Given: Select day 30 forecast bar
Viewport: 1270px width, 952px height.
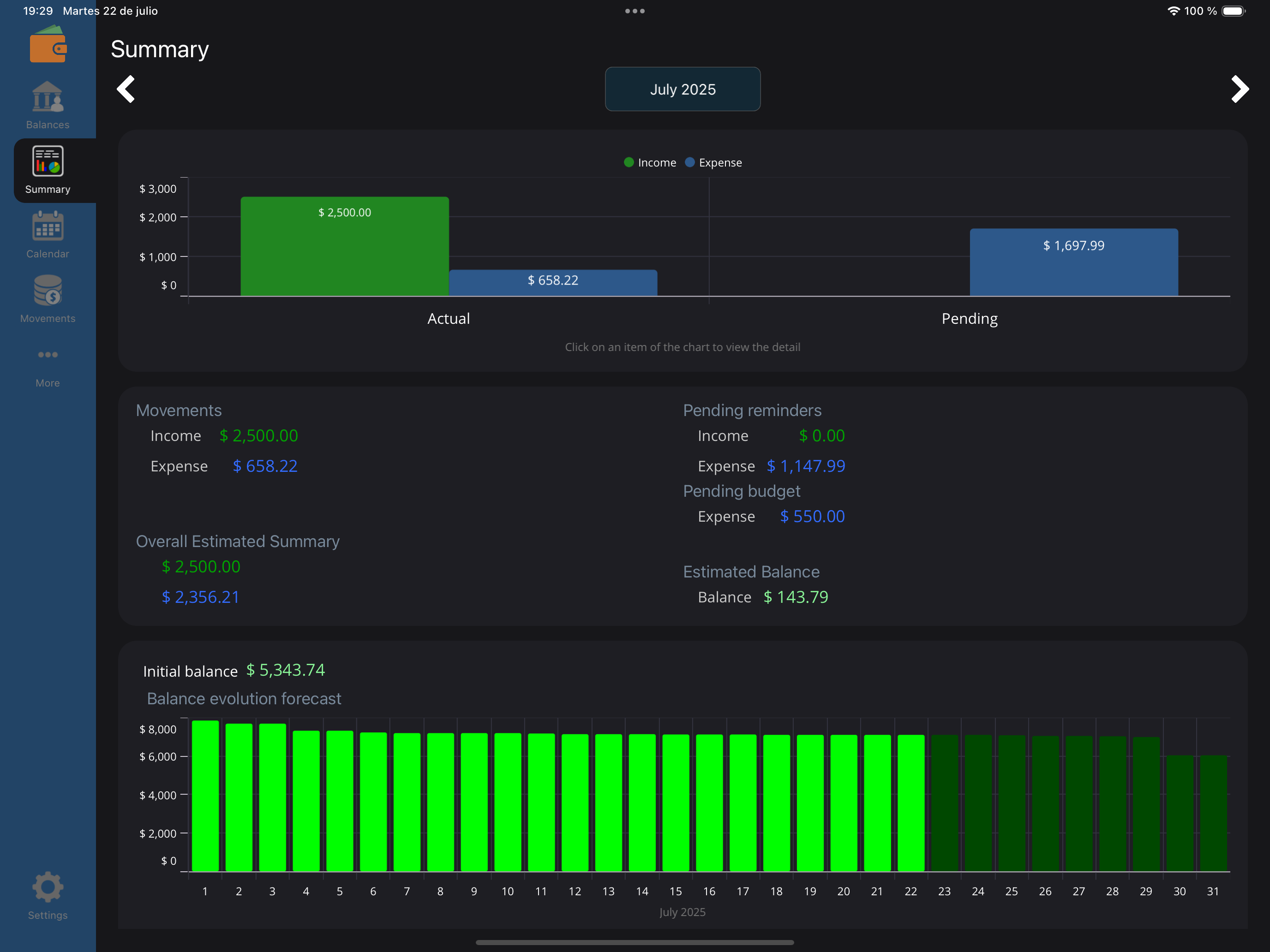Looking at the screenshot, I should pos(1179,813).
